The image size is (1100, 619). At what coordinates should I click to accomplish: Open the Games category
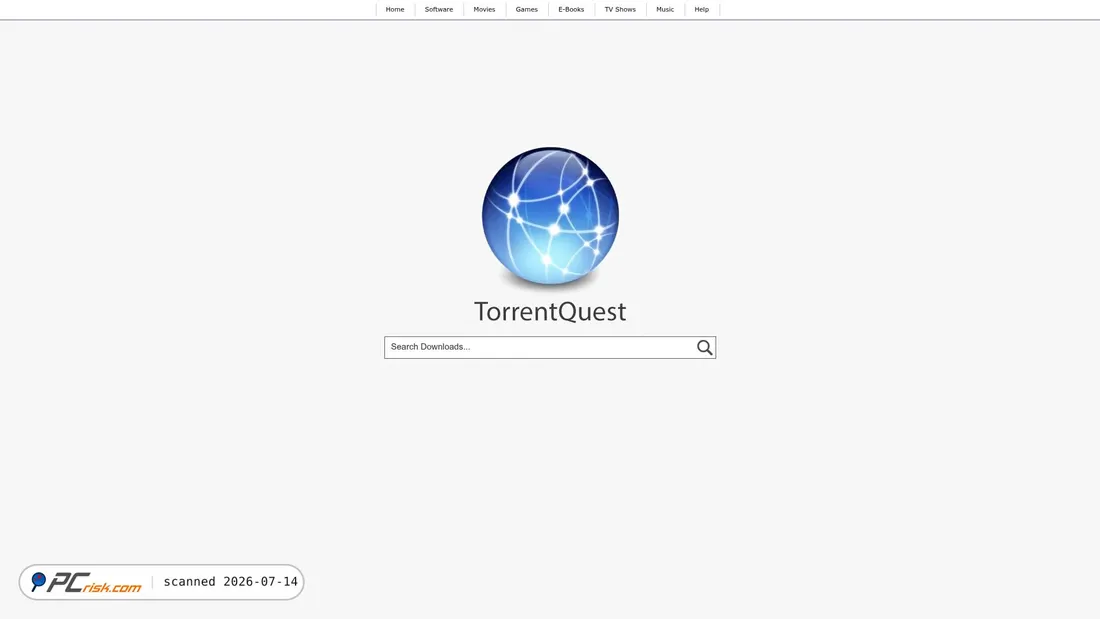(526, 10)
